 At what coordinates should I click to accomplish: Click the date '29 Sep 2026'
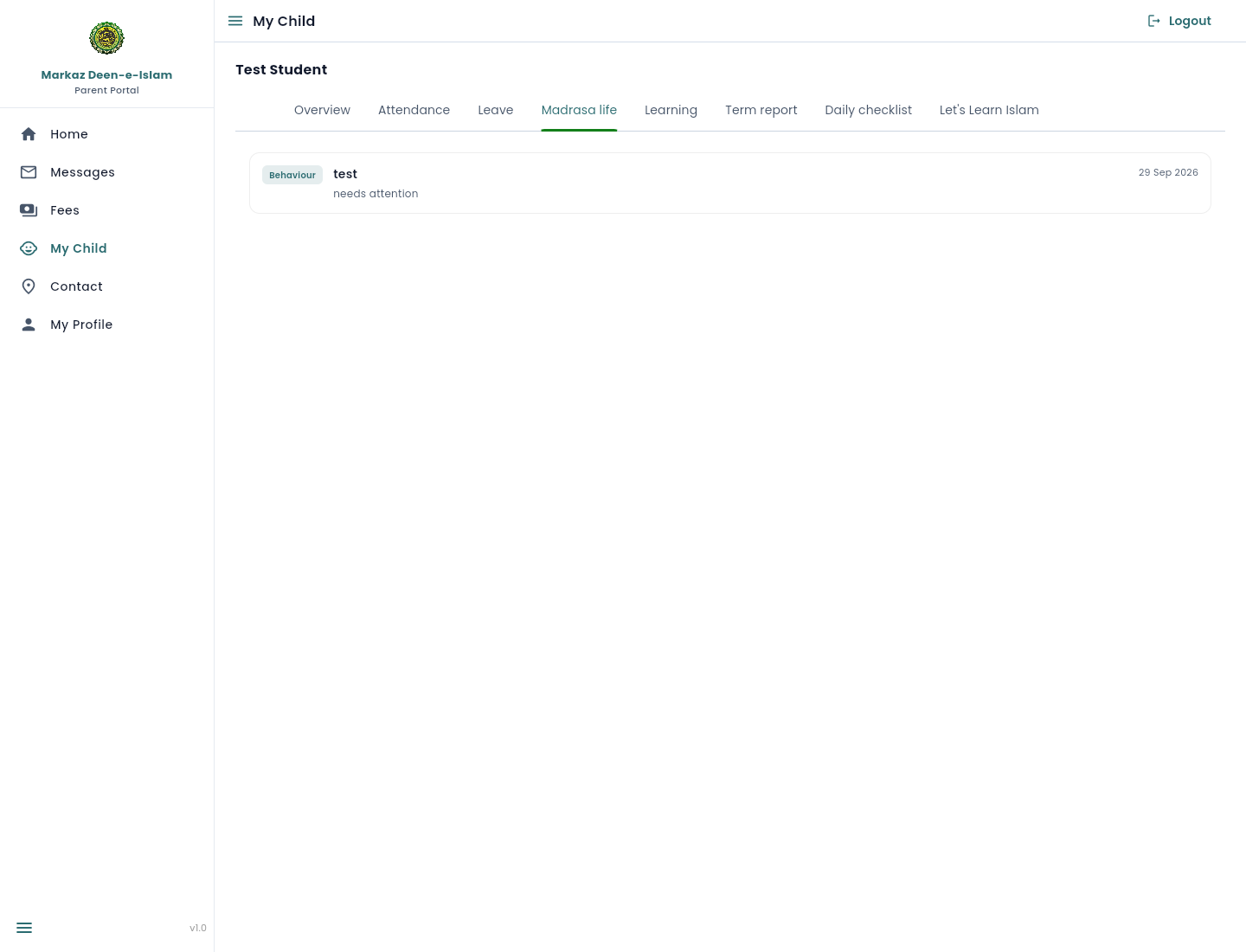tap(1168, 172)
